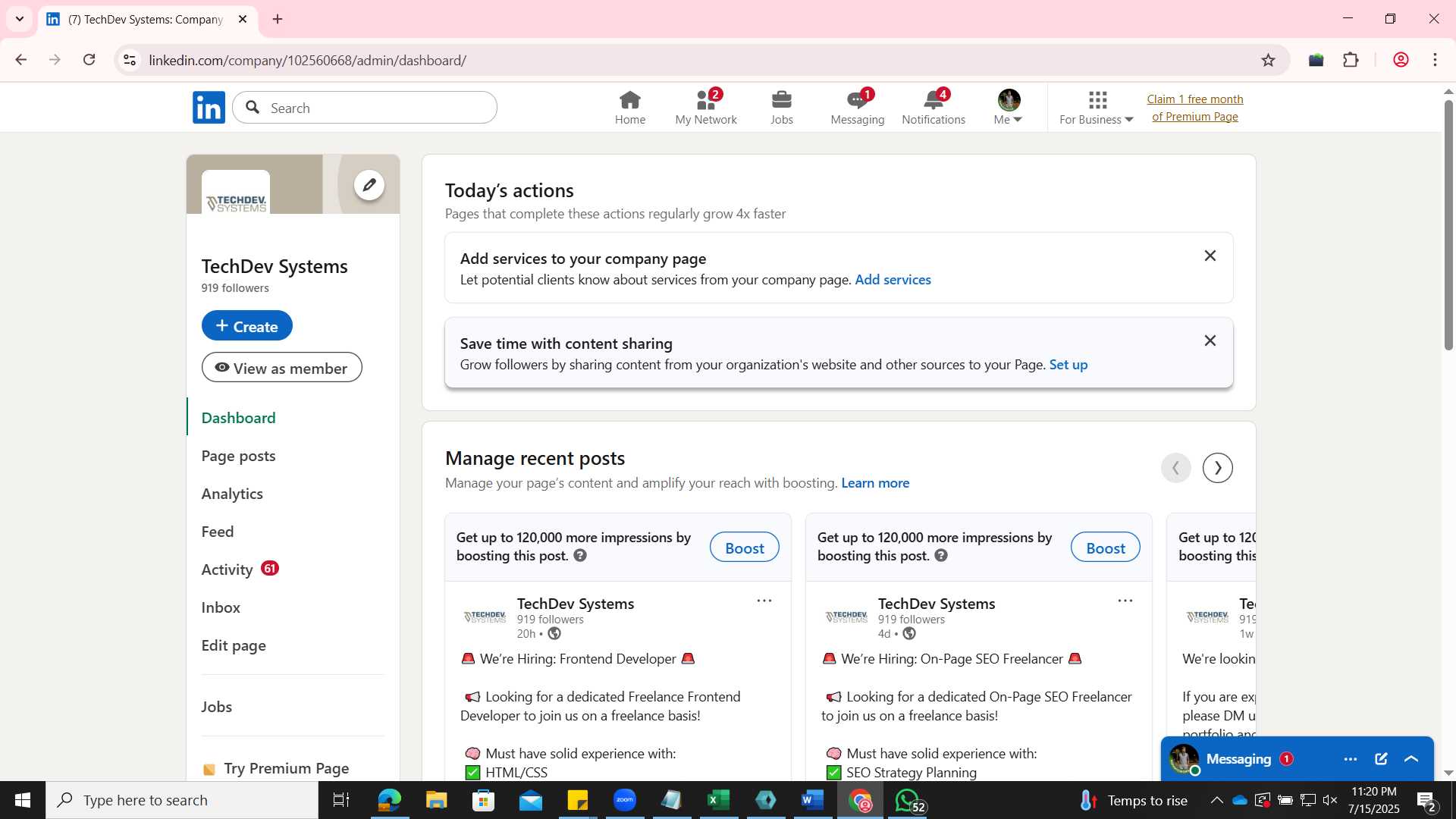This screenshot has height=819, width=1456.
Task: Open new browser tab
Action: pyautogui.click(x=278, y=19)
